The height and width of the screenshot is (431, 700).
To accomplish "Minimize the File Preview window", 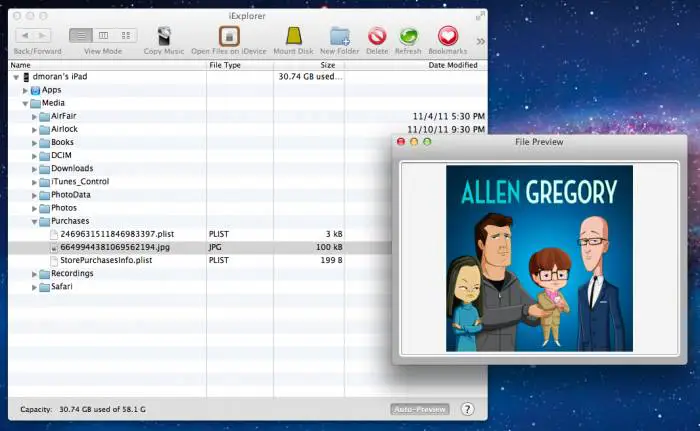I will click(x=414, y=142).
